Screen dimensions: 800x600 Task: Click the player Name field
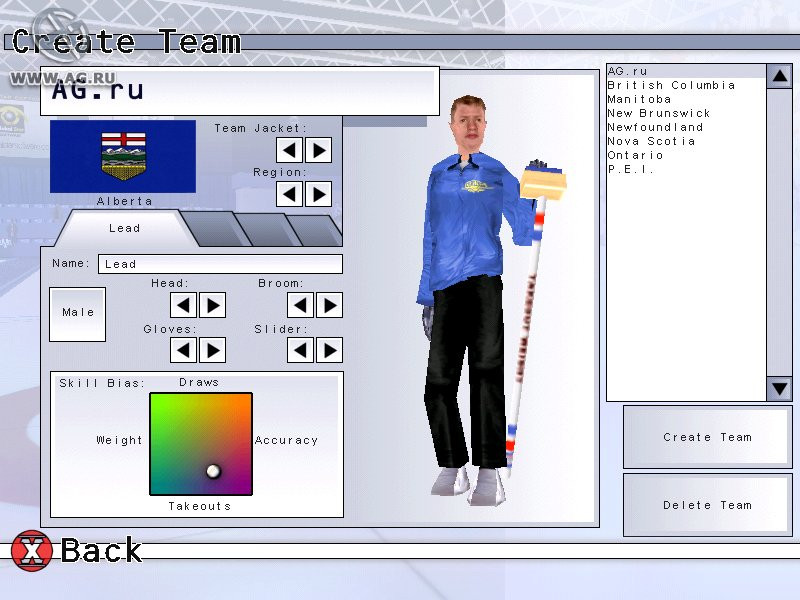click(x=220, y=264)
